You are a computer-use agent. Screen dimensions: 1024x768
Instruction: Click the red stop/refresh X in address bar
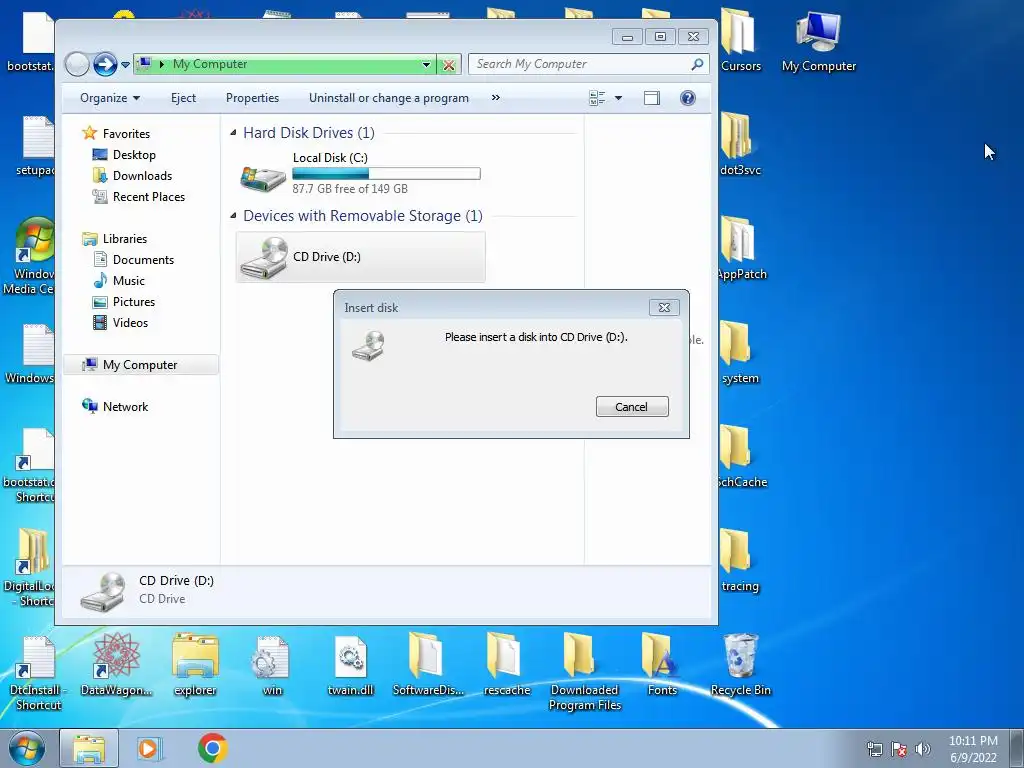[449, 65]
